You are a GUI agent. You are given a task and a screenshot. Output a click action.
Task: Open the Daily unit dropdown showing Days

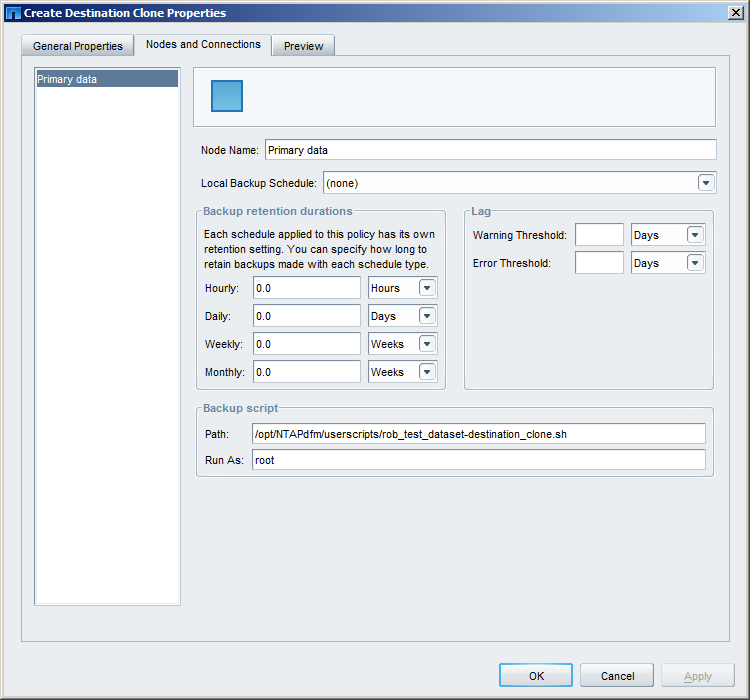402,316
